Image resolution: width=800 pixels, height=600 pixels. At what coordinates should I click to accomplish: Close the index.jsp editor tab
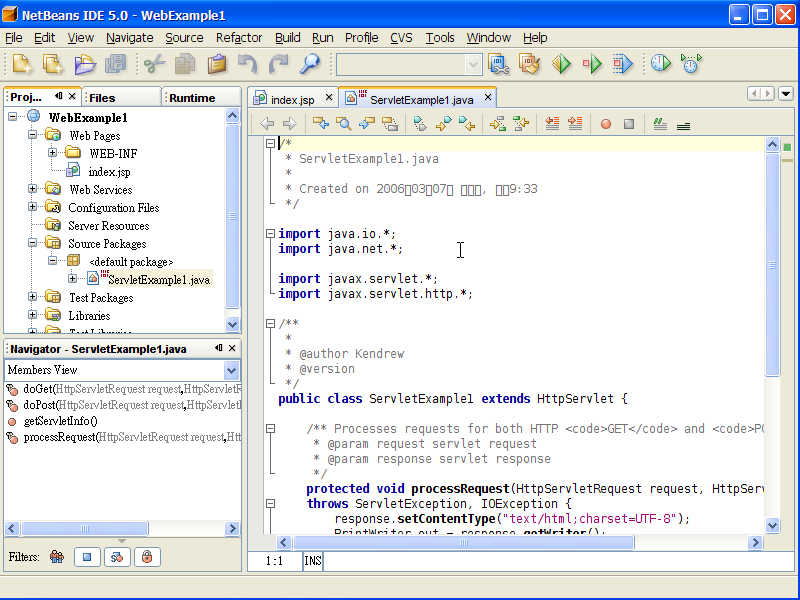[329, 97]
